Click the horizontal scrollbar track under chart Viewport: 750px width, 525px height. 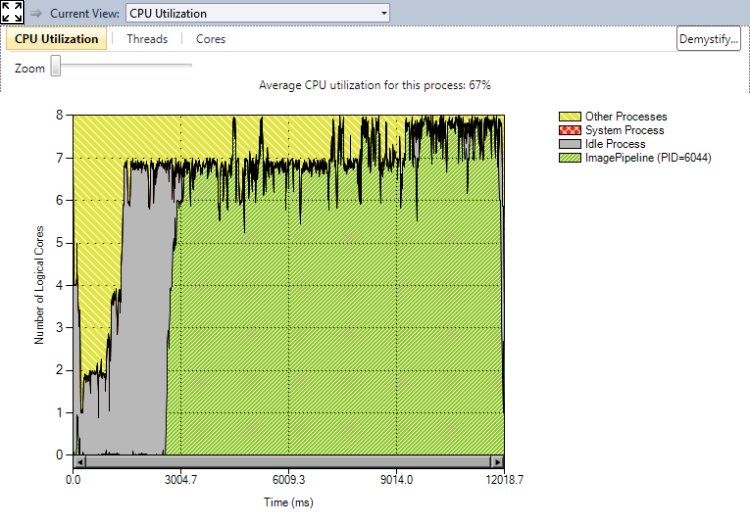288,462
